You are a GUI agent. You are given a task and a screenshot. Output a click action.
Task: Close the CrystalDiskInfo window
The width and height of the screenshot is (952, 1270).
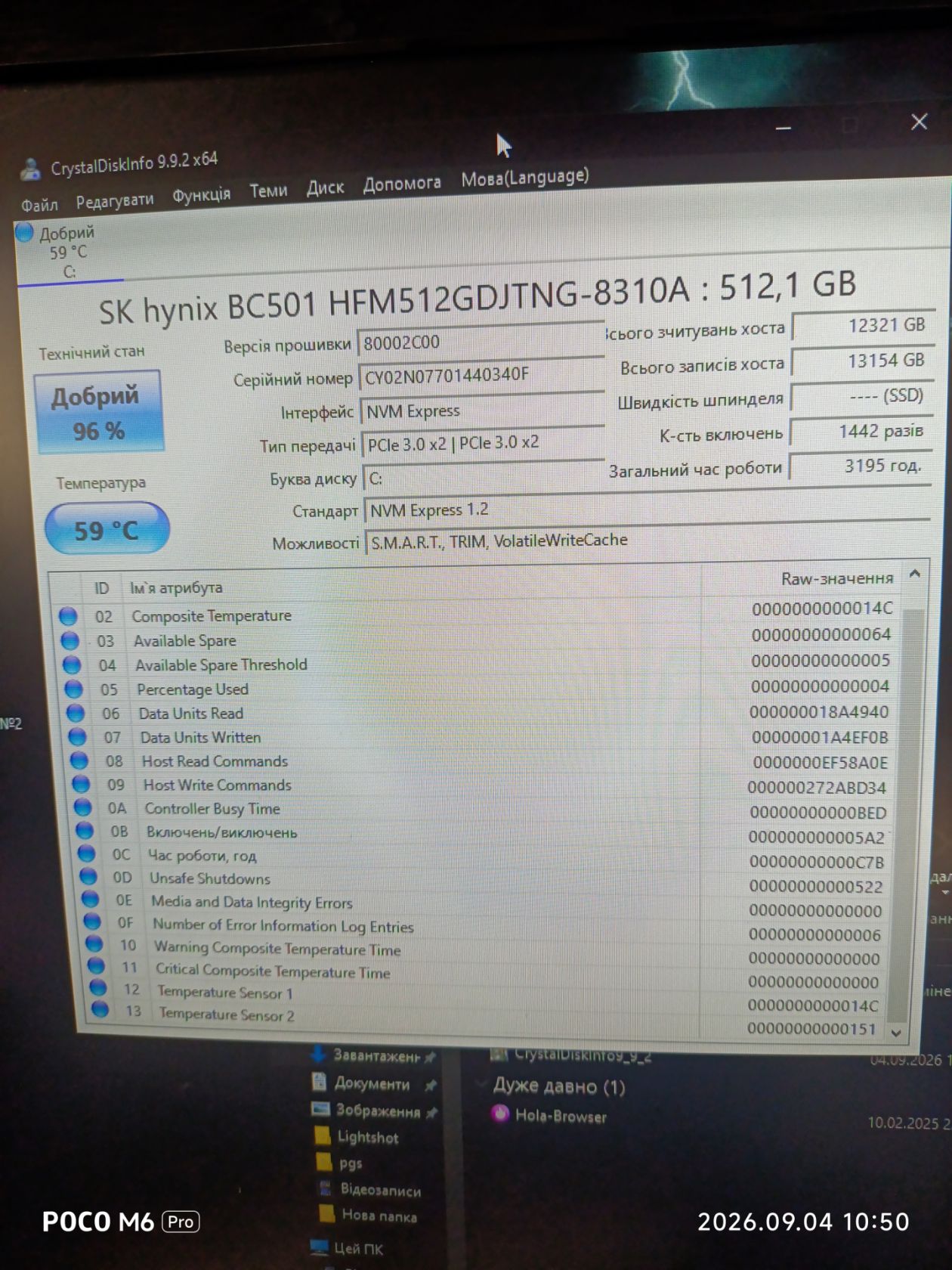pos(919,122)
